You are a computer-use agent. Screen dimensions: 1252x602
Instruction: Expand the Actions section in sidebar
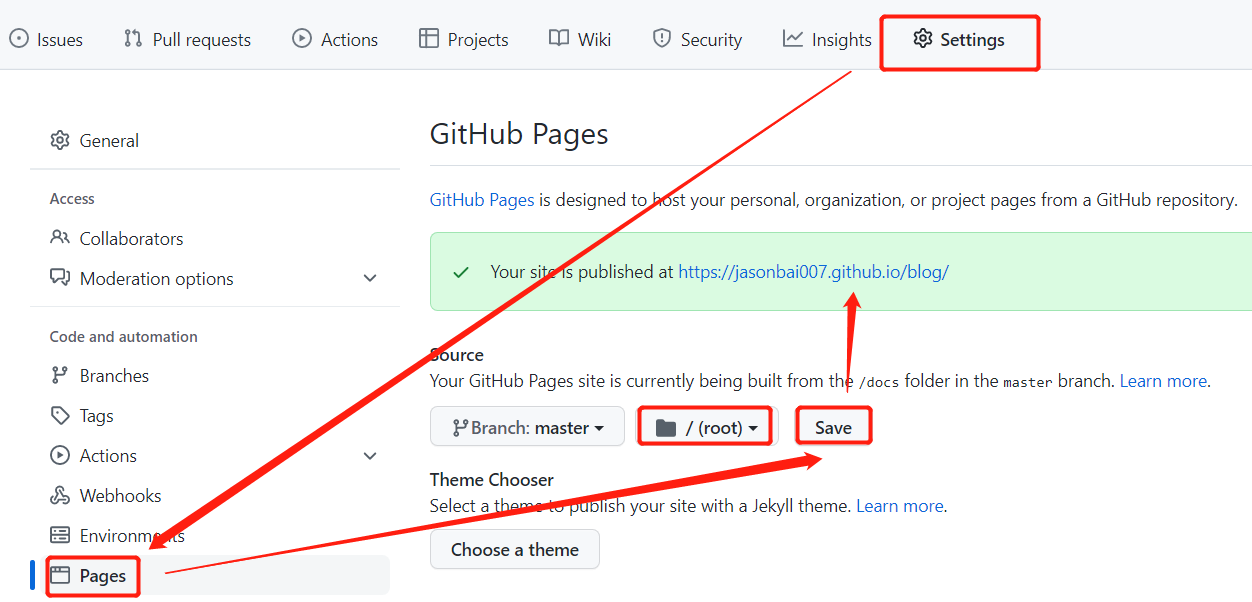[x=370, y=456]
